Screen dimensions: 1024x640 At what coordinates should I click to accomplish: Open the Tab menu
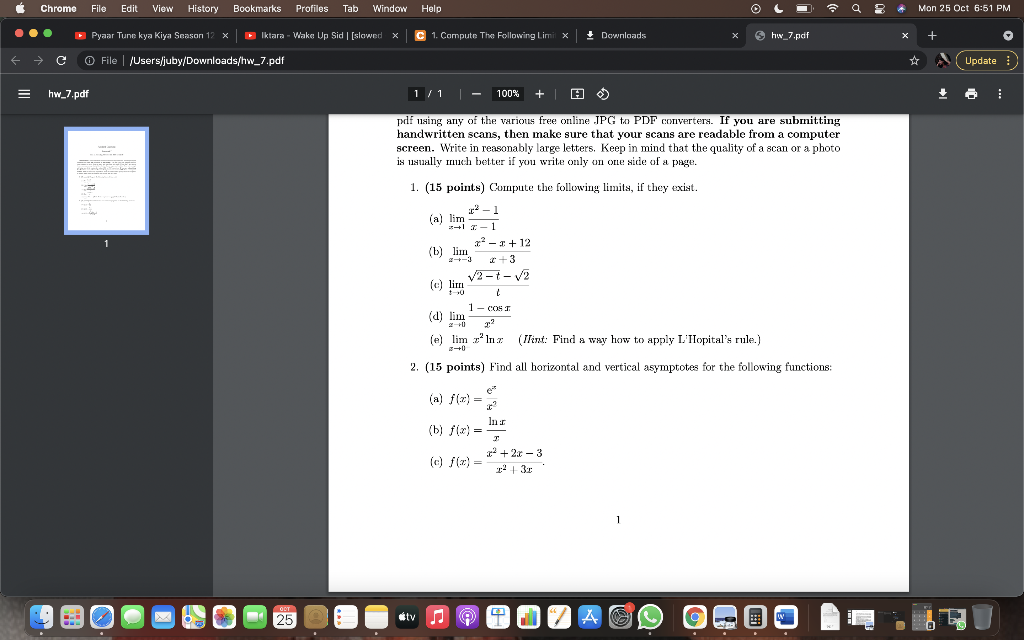tap(350, 8)
